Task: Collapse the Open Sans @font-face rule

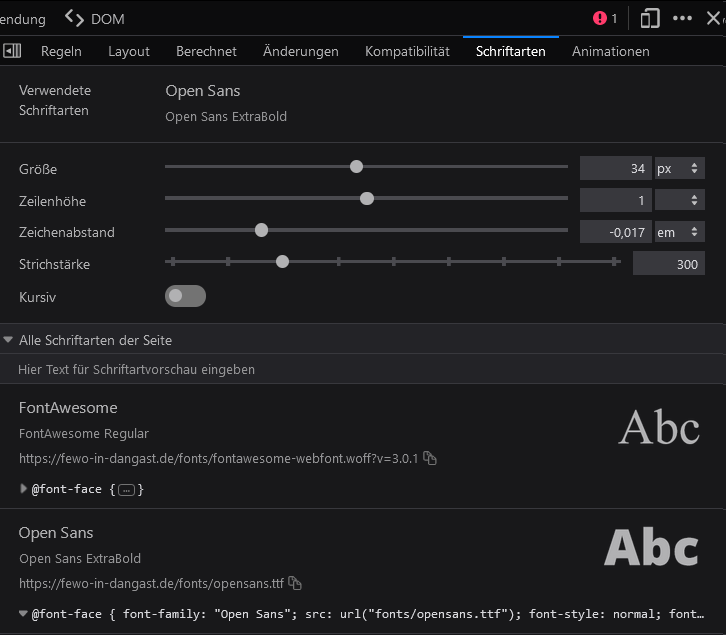Action: [24, 613]
